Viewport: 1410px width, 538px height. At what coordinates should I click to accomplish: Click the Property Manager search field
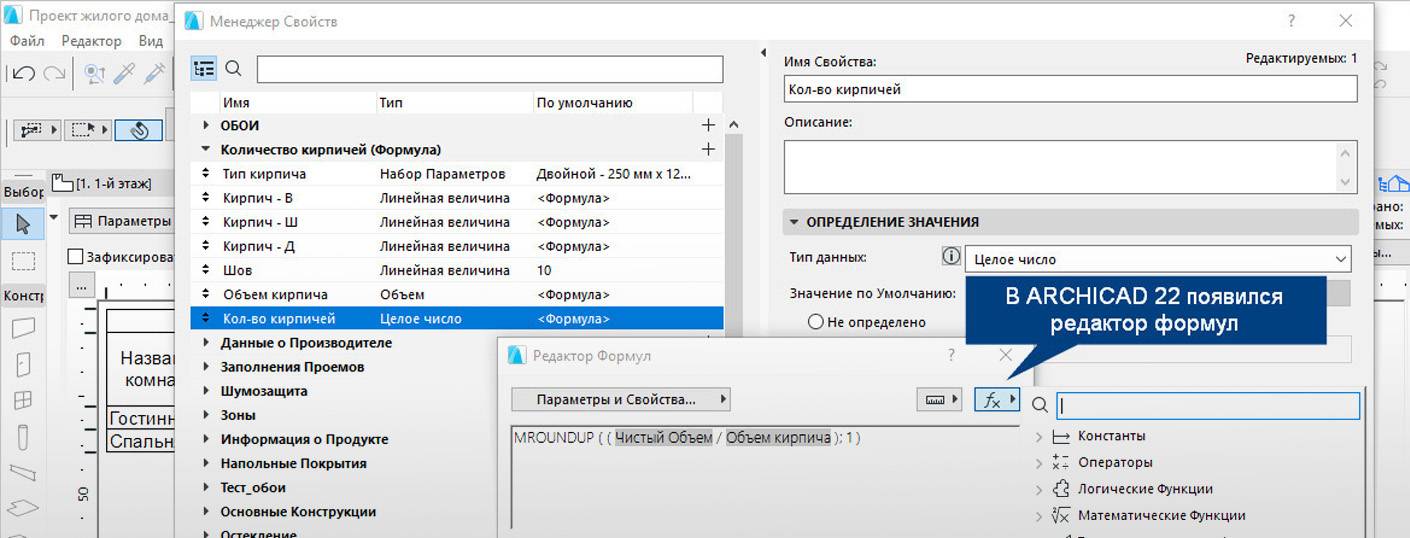(490, 69)
